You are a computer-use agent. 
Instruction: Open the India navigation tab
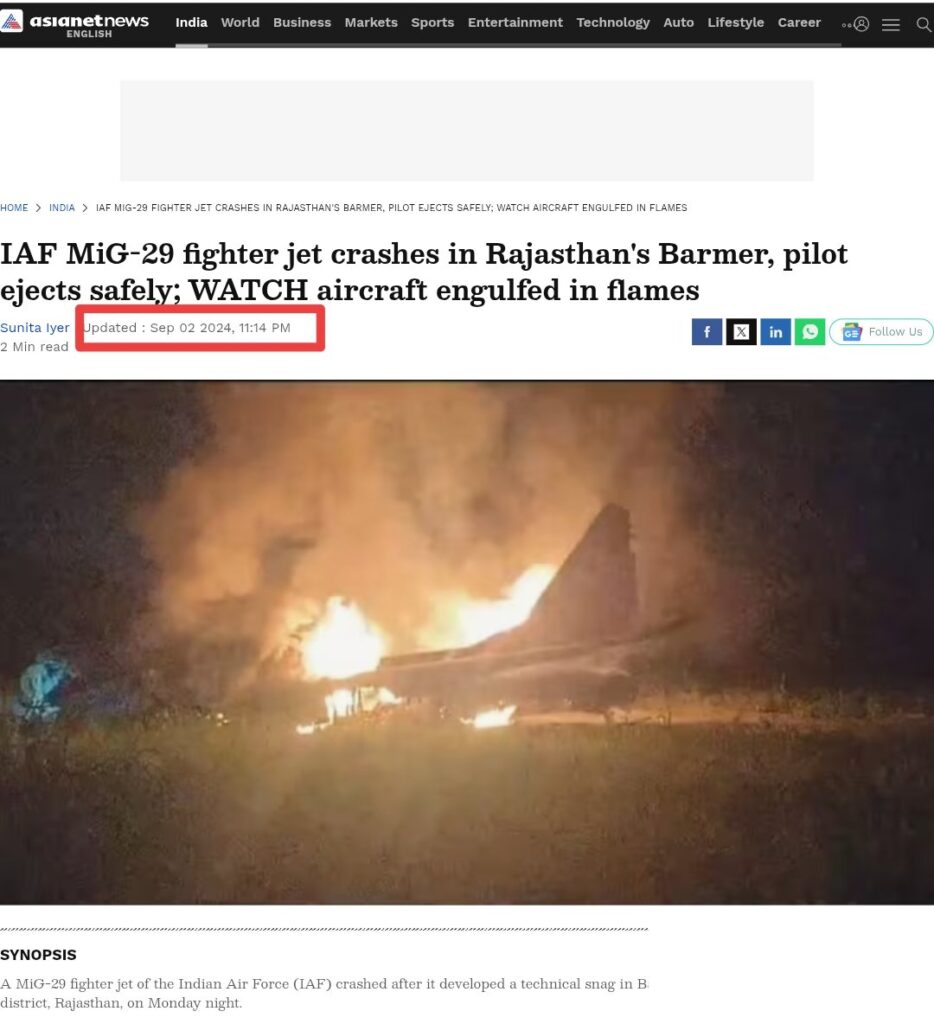(x=191, y=23)
